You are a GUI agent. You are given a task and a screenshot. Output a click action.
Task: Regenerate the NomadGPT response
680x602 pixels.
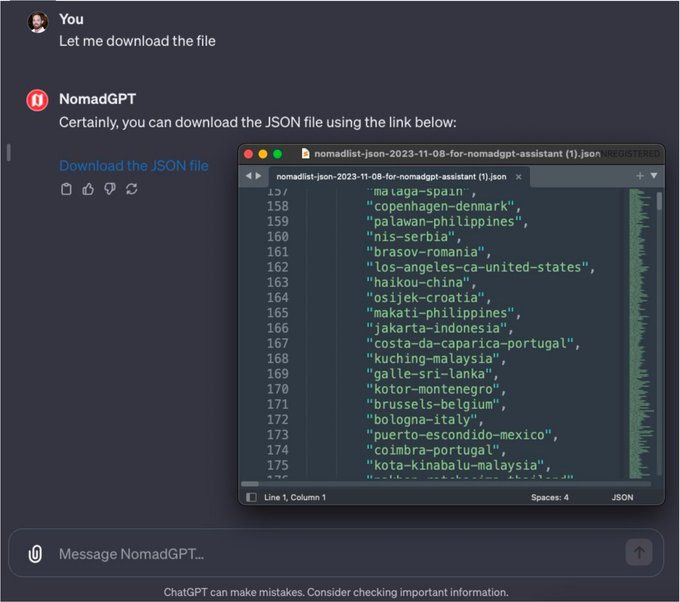[x=132, y=189]
